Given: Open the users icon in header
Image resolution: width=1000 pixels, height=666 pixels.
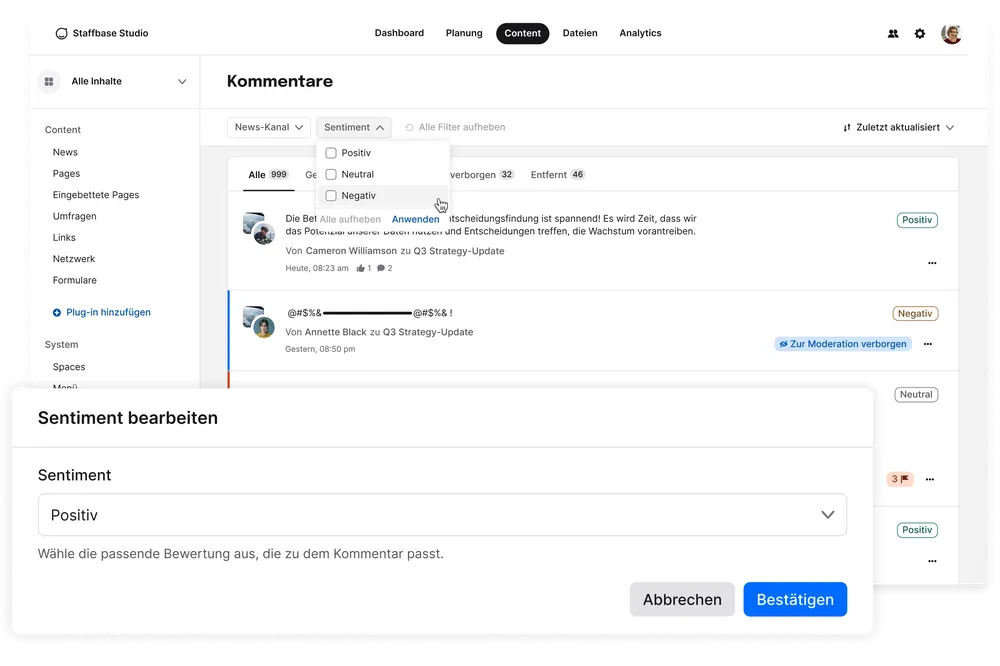Looking at the screenshot, I should [893, 33].
